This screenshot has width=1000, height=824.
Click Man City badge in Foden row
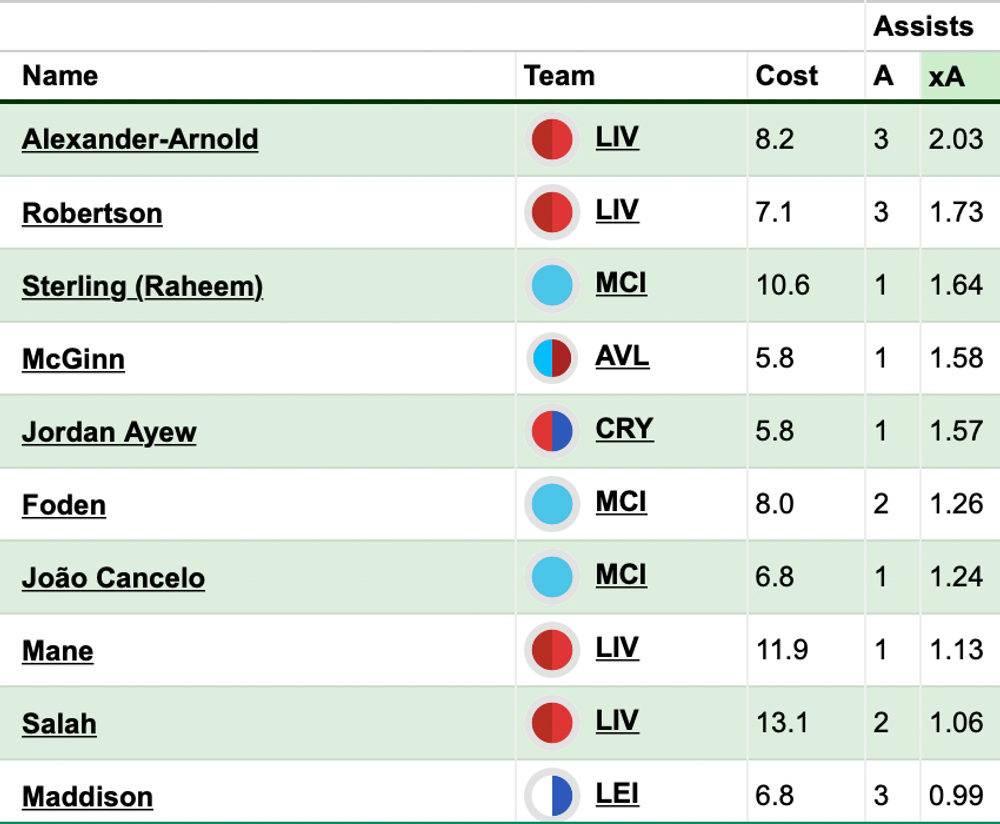pyautogui.click(x=552, y=504)
